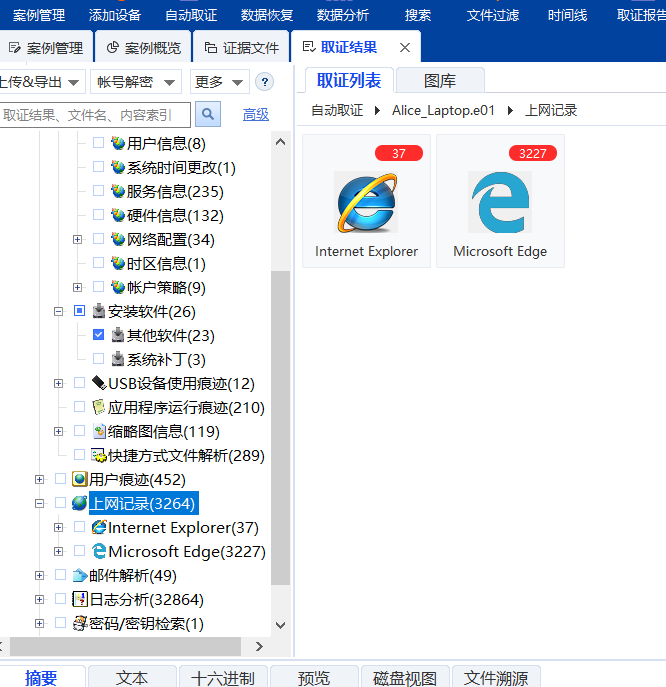Click the USB device icon beside USB设备使用痕迹
Viewport: 666px width, 687px height.
click(99, 383)
